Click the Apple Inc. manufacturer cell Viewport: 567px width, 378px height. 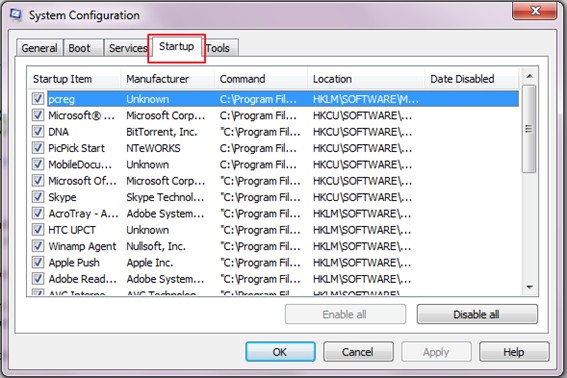pos(150,263)
